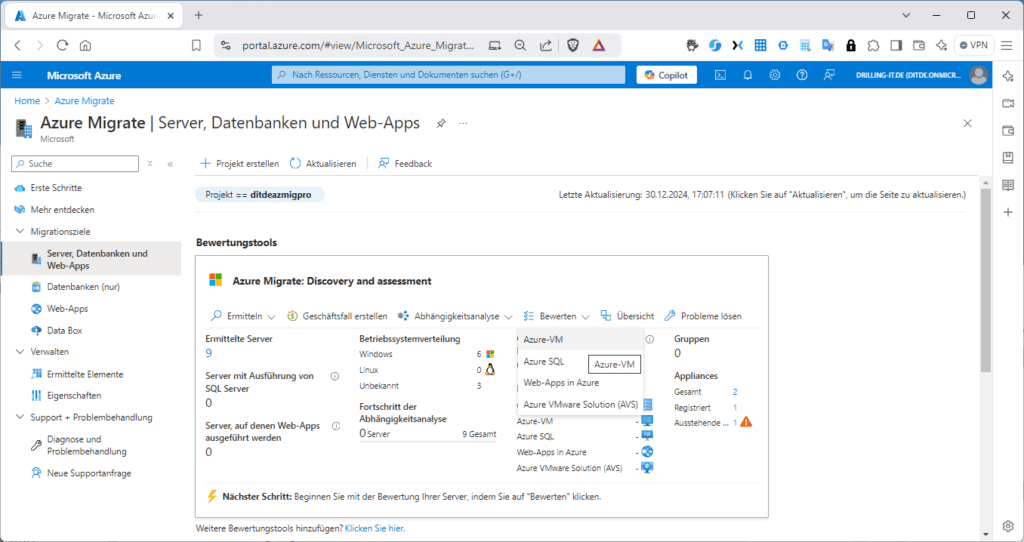Open the browser extensions puzzle icon
The image size is (1024, 542).
873,45
